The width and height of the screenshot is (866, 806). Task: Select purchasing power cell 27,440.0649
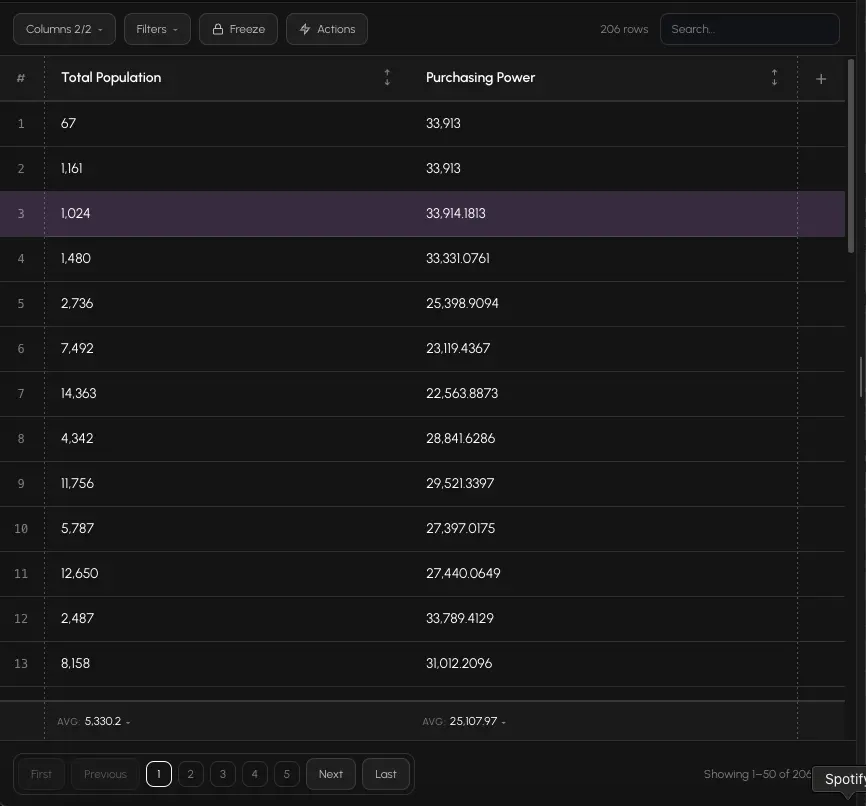pos(463,573)
